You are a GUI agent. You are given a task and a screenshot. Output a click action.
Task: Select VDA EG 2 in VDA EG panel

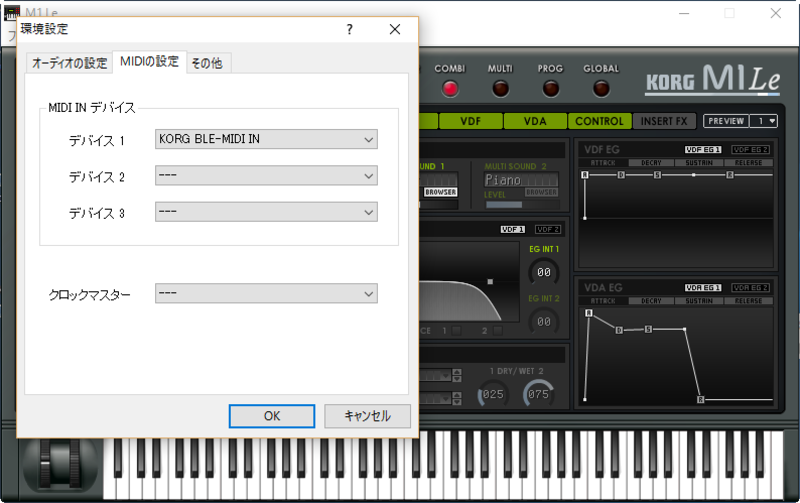point(751,288)
